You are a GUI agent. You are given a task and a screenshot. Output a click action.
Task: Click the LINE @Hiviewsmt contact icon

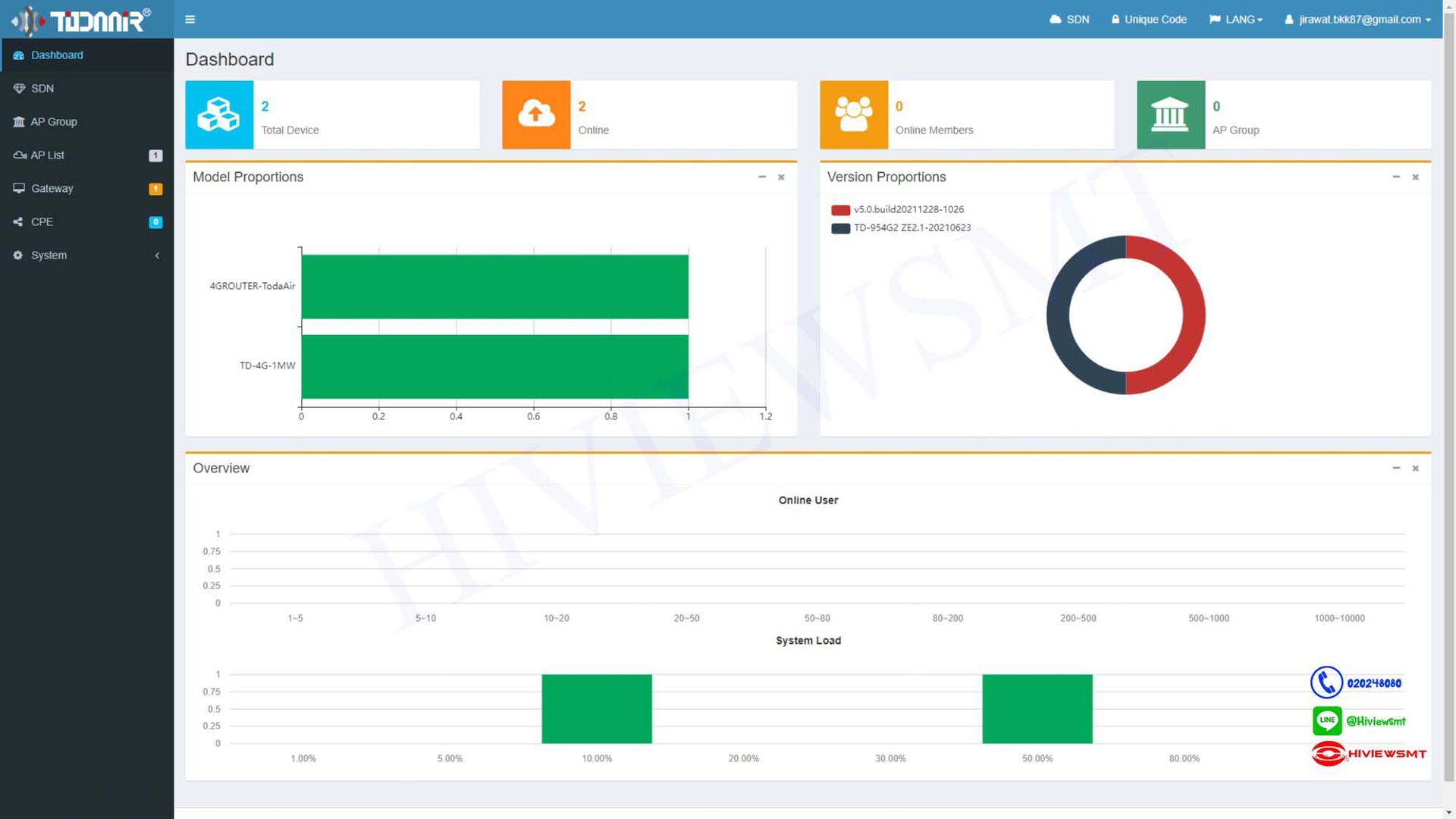click(1326, 720)
